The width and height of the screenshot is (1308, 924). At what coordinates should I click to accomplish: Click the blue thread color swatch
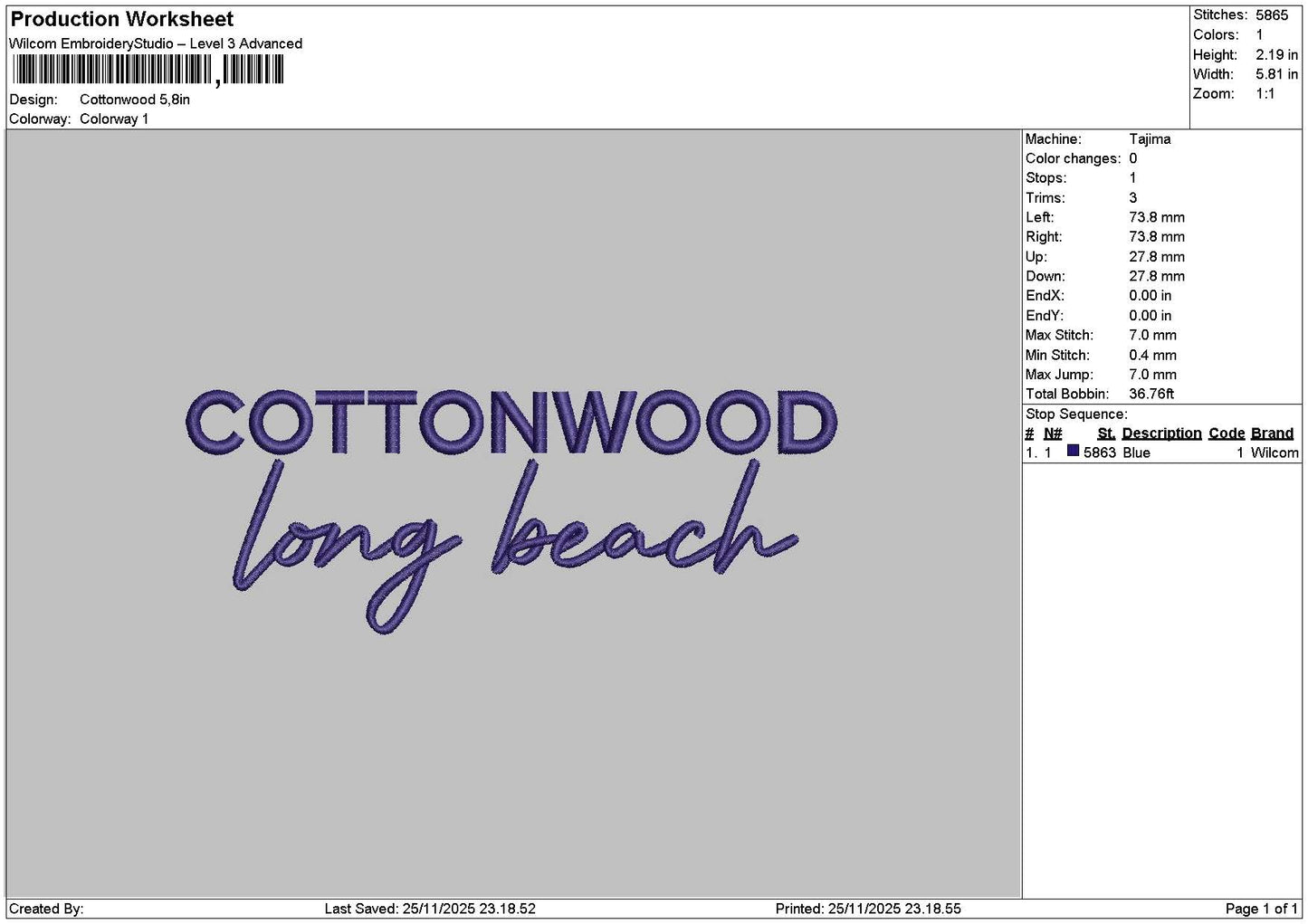[x=1073, y=451]
